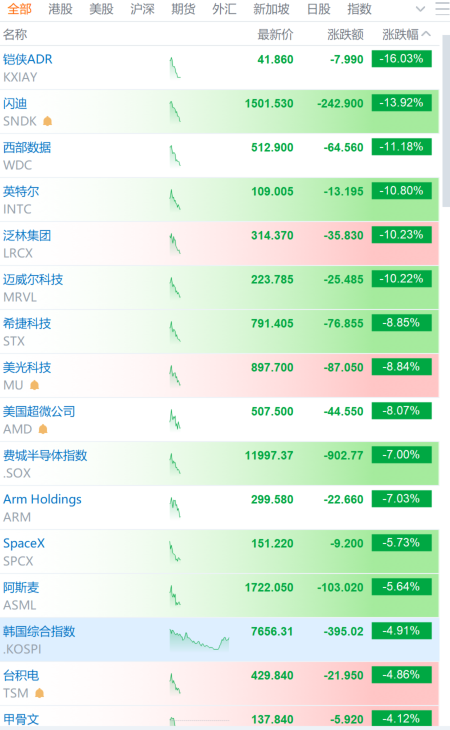450x730 pixels.
Task: Click the alert bell next to SNDK
Action: coord(47,122)
